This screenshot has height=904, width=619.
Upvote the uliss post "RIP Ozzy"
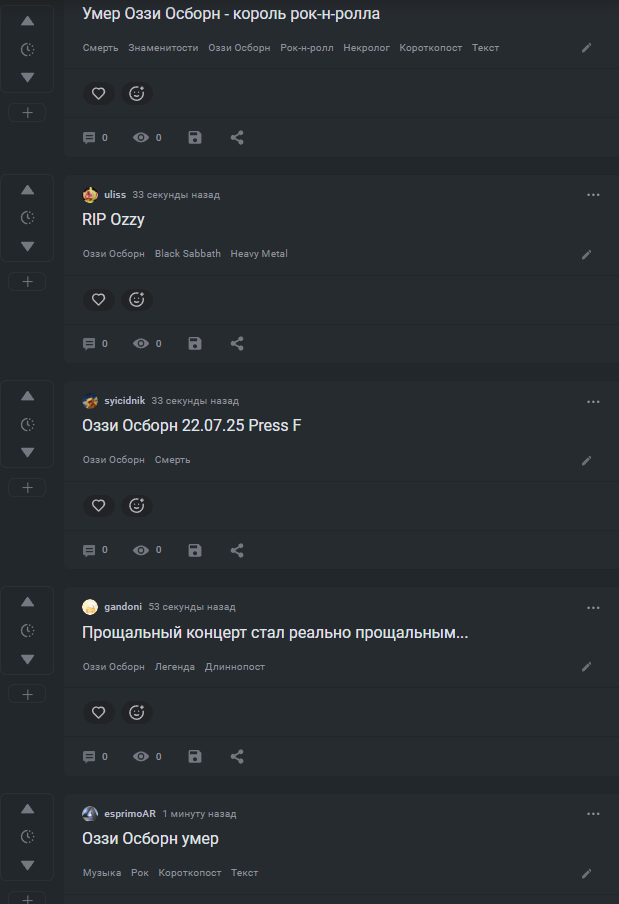tap(28, 190)
